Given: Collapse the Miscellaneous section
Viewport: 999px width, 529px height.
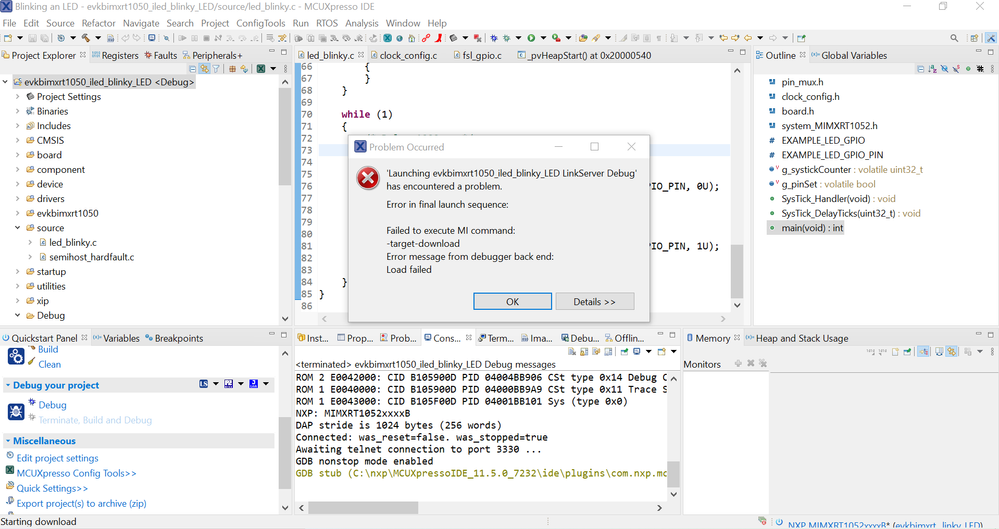Looking at the screenshot, I should [x=8, y=440].
